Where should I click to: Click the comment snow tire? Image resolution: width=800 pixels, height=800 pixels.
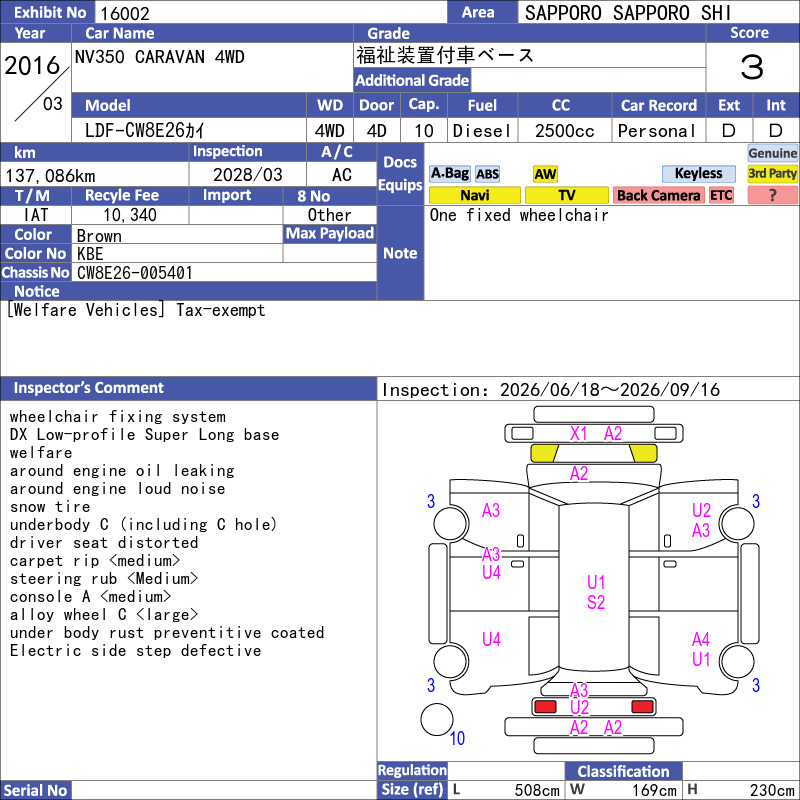click(49, 507)
